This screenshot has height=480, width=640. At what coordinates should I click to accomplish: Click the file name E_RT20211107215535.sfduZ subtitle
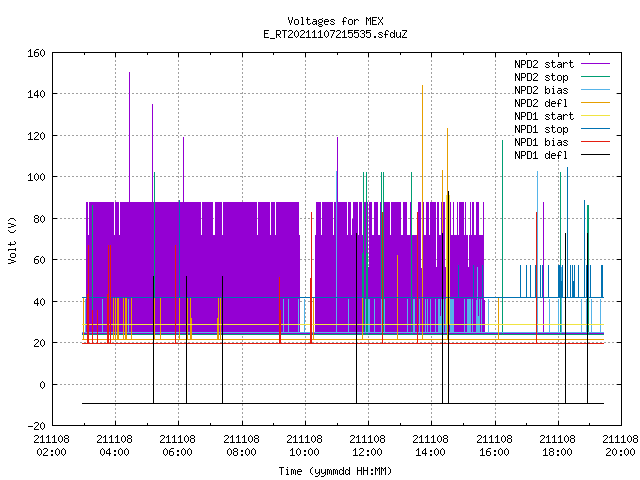[335, 34]
